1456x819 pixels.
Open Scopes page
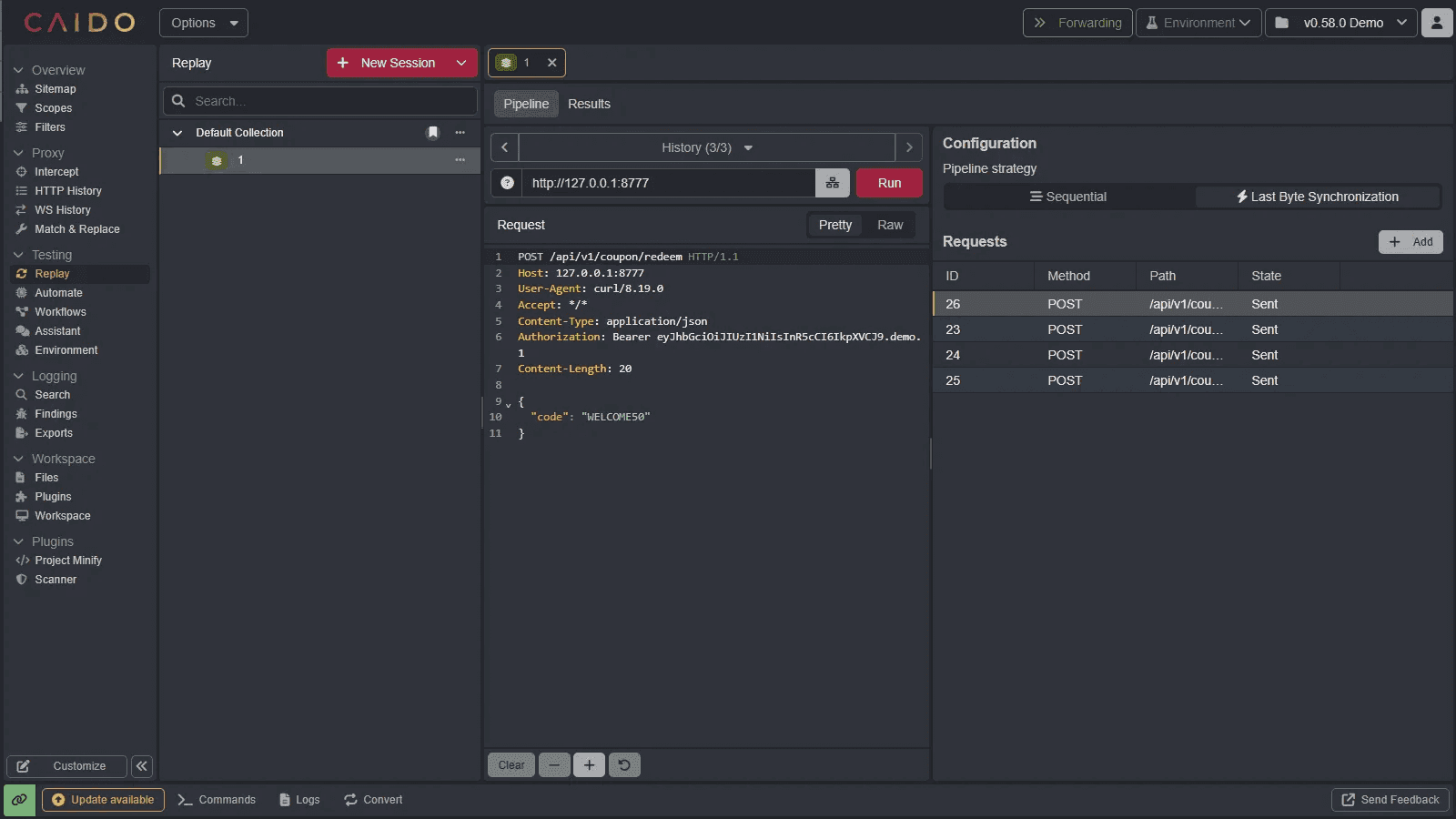click(53, 108)
